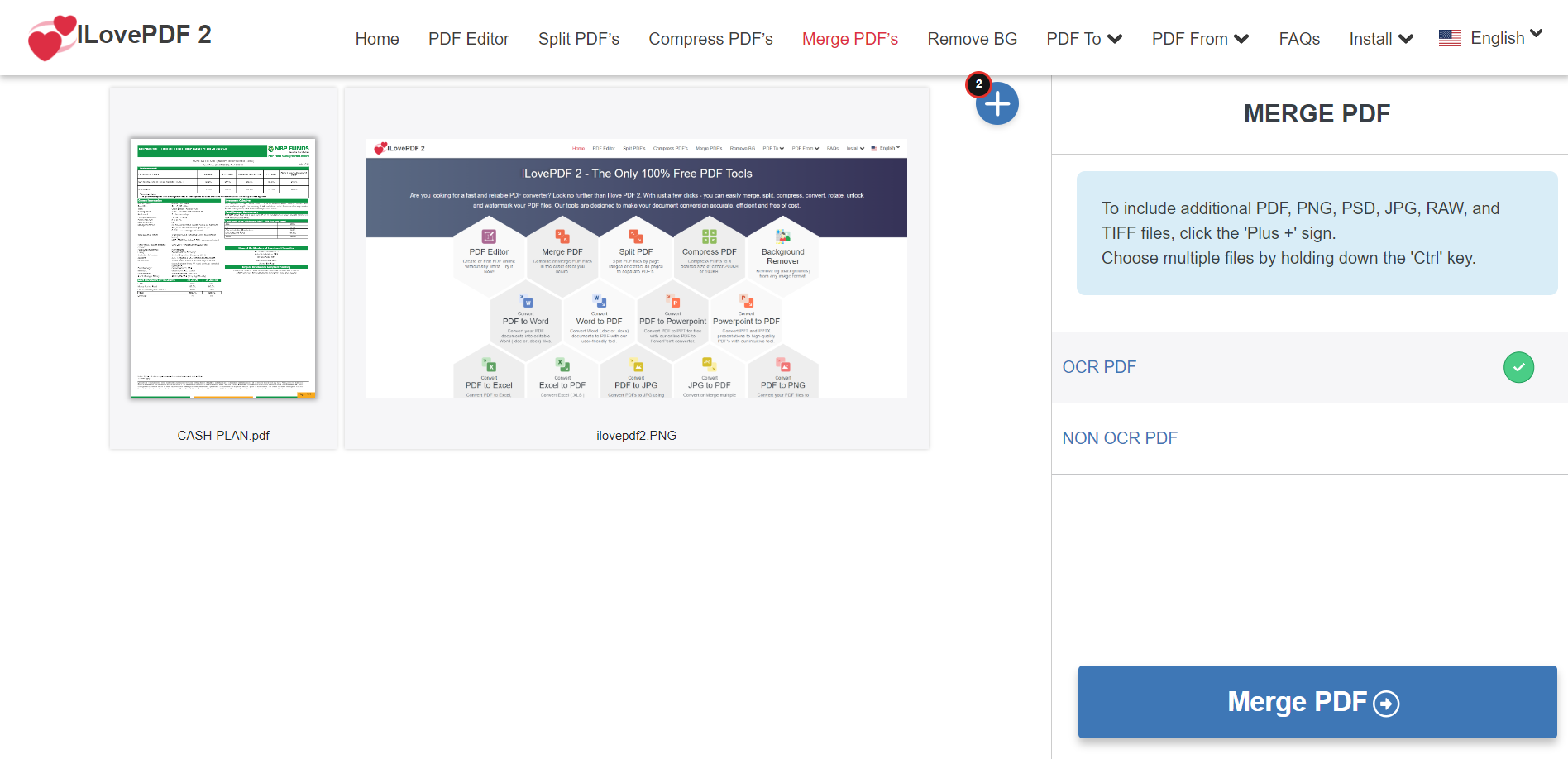Click the MERGE PDF panel heading
1568x759 pixels.
pyautogui.click(x=1317, y=113)
